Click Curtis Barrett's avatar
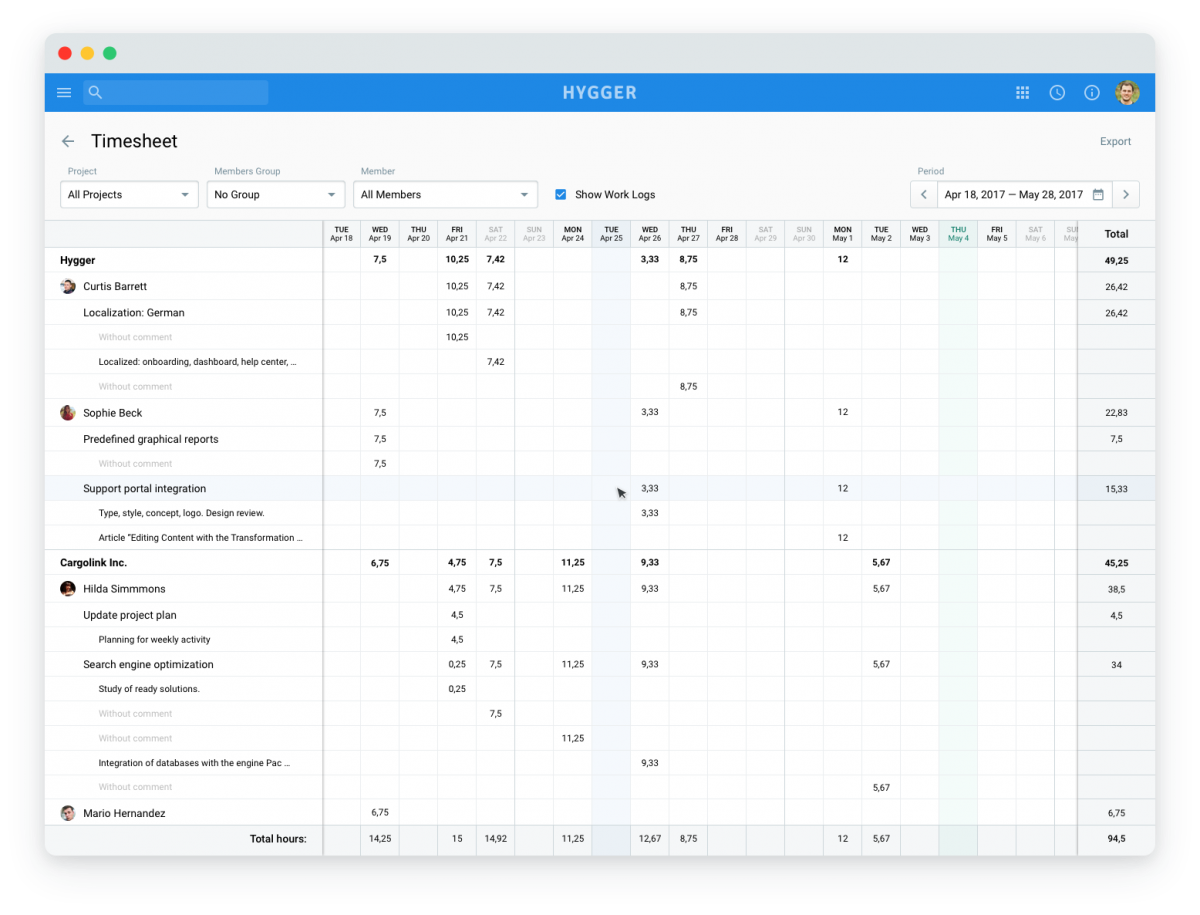 pos(68,286)
